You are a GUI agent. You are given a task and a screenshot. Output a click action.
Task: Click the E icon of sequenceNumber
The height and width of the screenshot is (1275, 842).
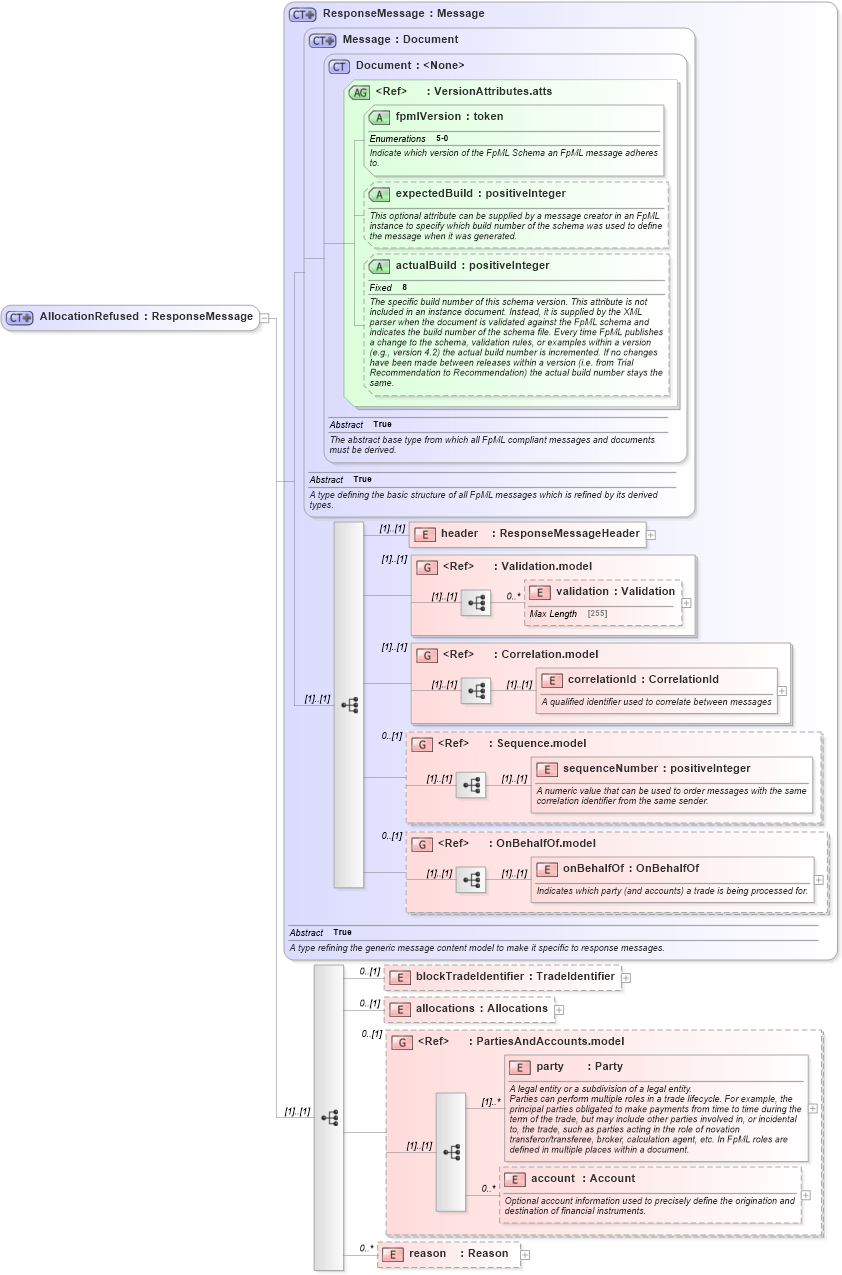547,769
